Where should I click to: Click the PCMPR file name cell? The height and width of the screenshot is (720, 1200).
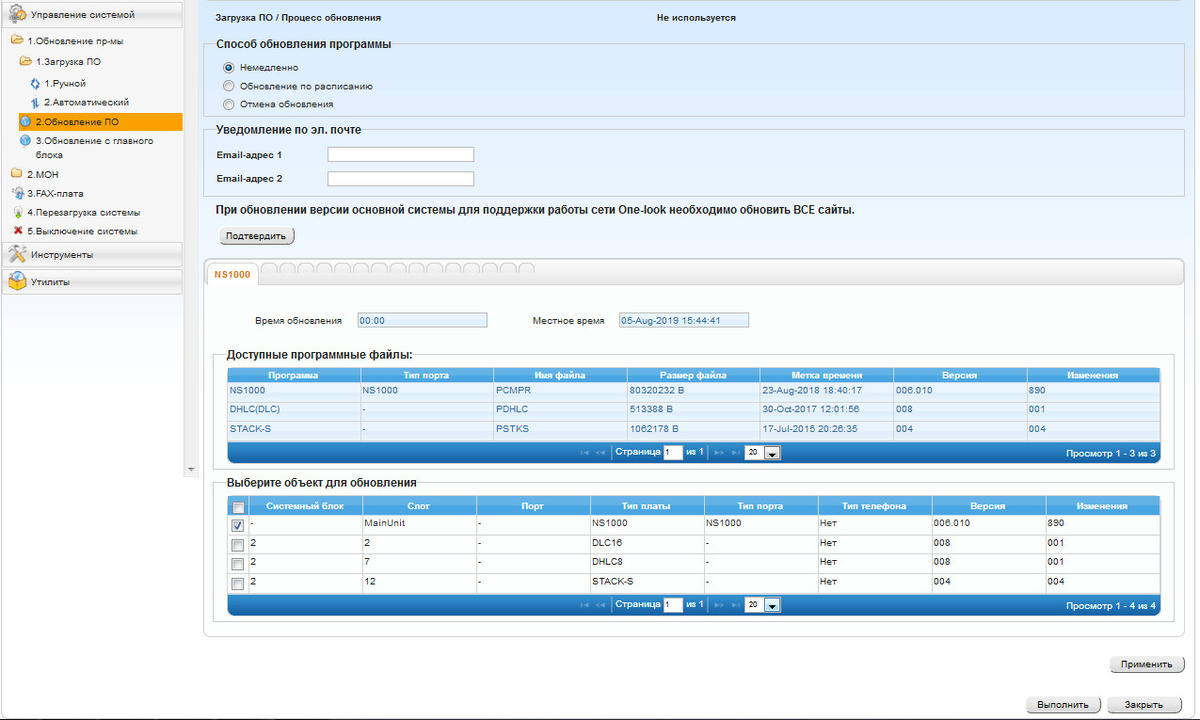click(x=561, y=391)
